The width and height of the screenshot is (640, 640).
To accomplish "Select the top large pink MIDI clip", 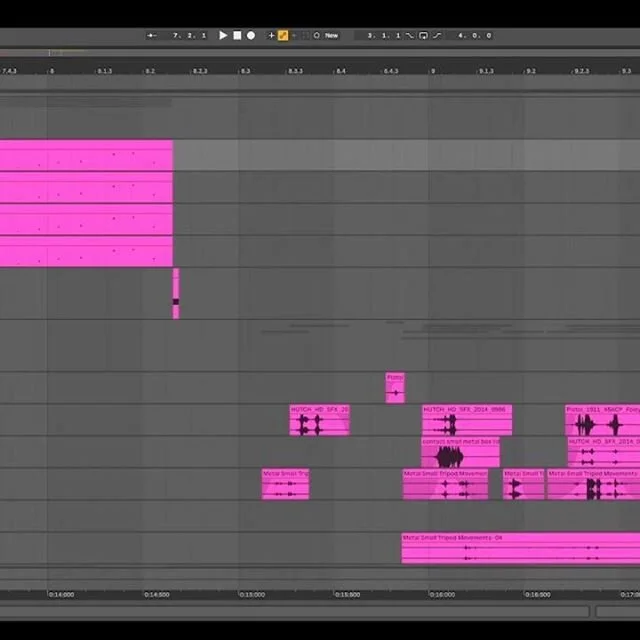I will [x=86, y=156].
